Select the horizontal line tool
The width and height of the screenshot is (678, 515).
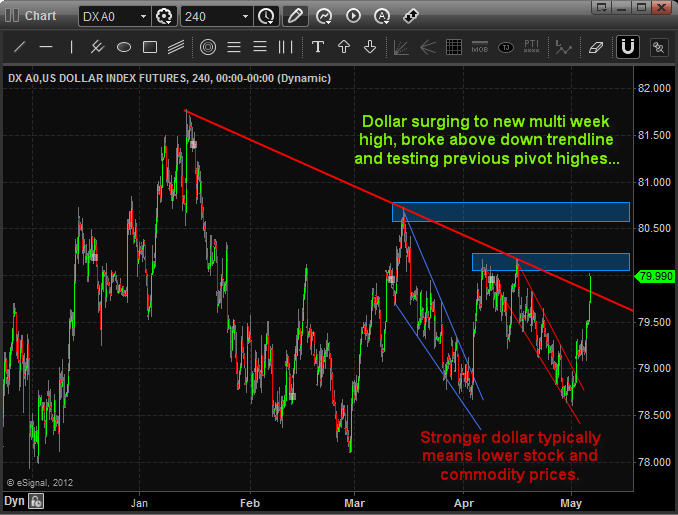coord(45,47)
